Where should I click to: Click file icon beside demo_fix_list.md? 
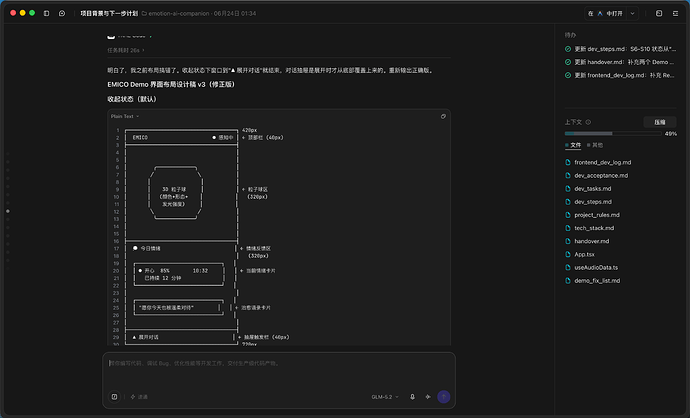click(x=568, y=281)
